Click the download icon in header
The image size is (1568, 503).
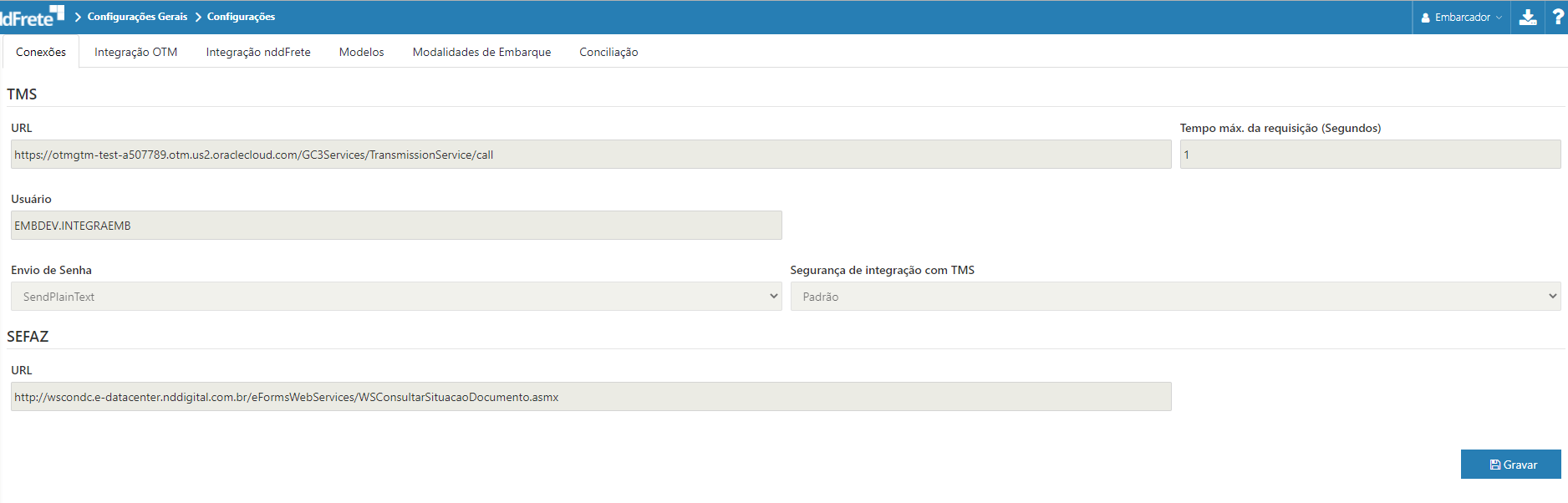(x=1528, y=18)
